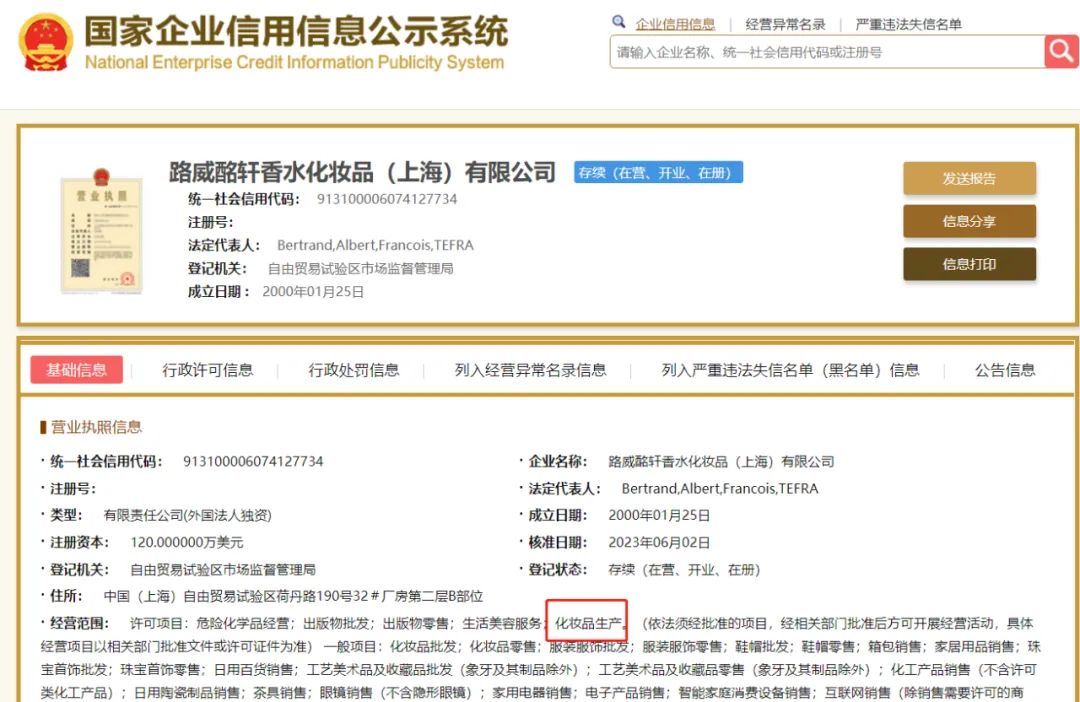
Task: Open the 列入经营异常名录信息 tab
Action: coord(530,370)
